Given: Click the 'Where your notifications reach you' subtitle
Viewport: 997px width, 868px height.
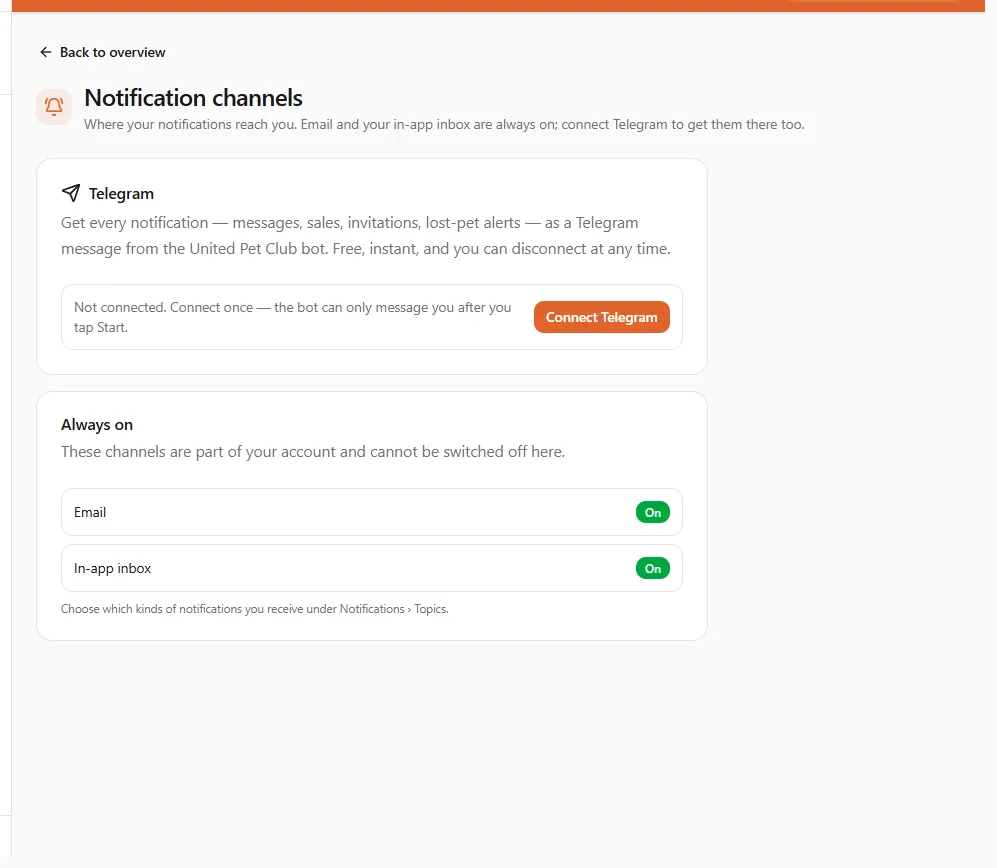Looking at the screenshot, I should (x=444, y=125).
